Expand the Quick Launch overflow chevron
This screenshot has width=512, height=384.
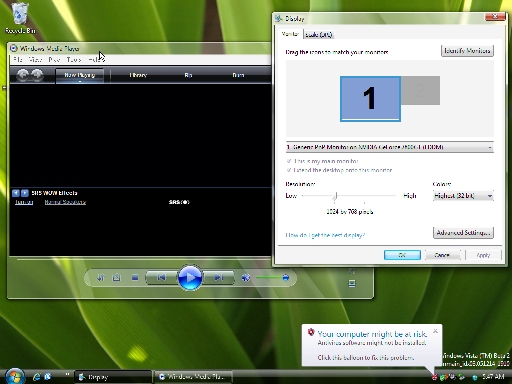click(x=67, y=374)
